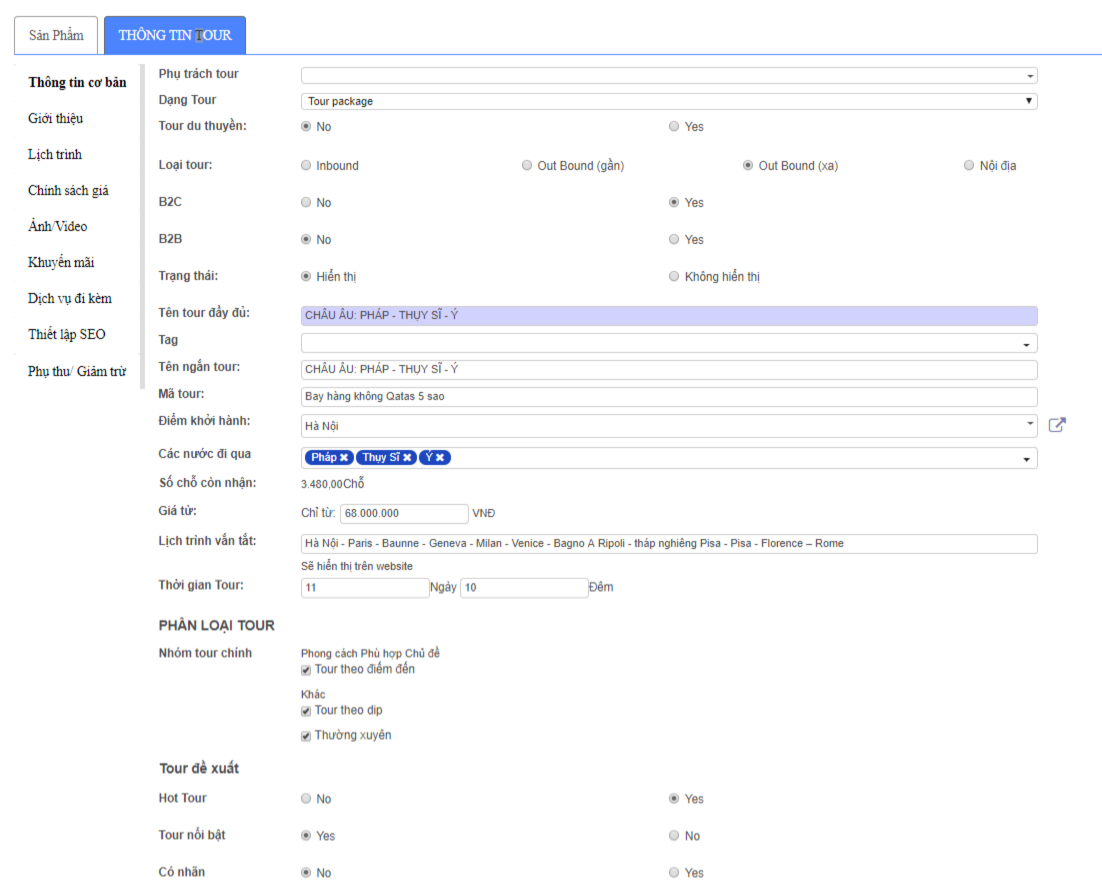This screenshot has height=893, width=1102.
Task: Open the Giới thiệu section
Action: [x=56, y=118]
